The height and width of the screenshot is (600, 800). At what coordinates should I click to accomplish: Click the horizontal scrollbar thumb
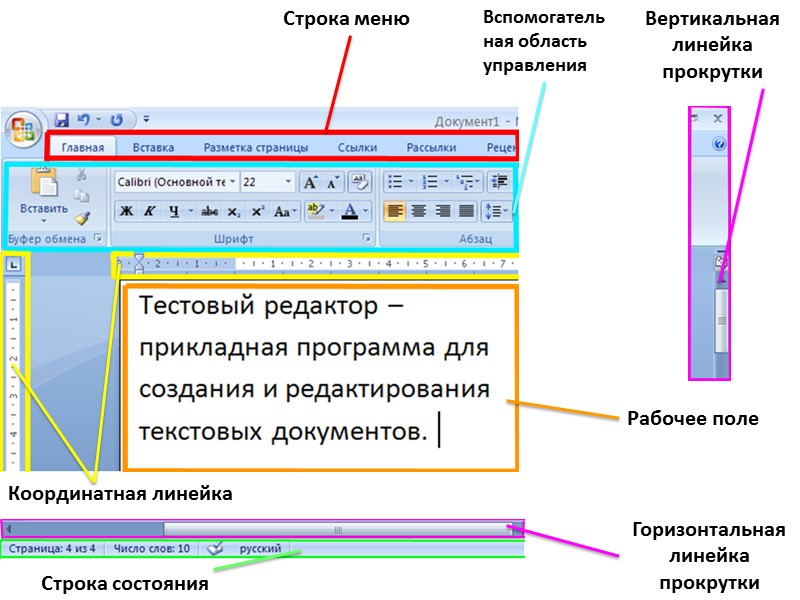[337, 530]
